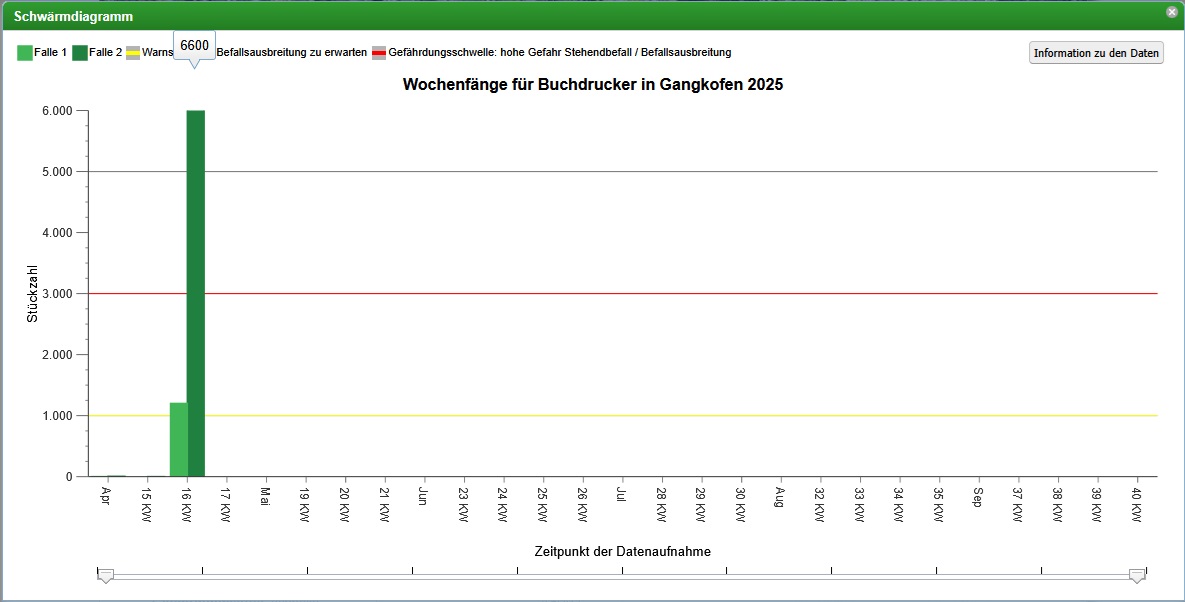Click the light green Falle 1 bar
This screenshot has height=602, width=1185.
point(178,440)
